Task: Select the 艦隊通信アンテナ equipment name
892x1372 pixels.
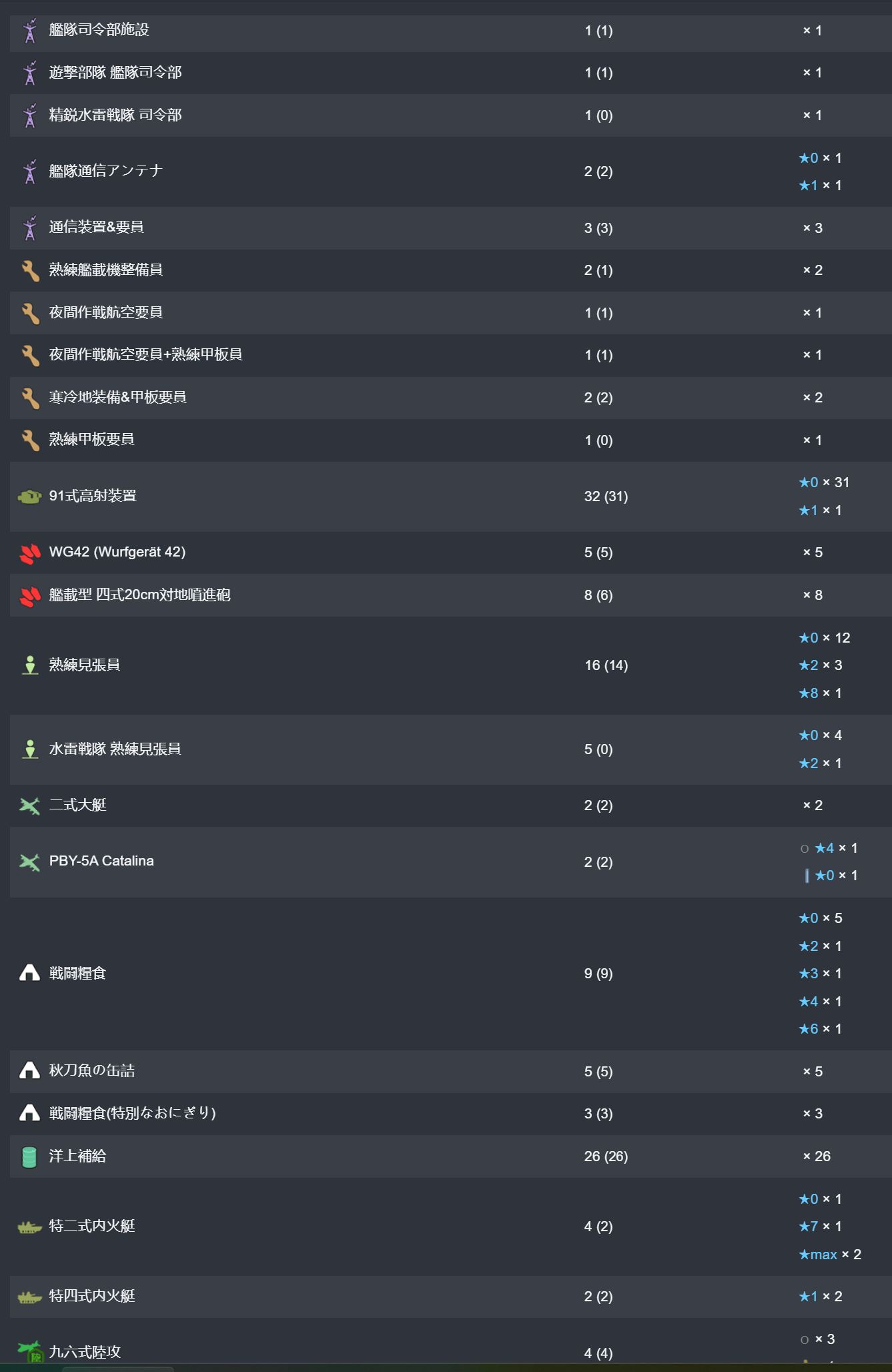Action: click(105, 171)
